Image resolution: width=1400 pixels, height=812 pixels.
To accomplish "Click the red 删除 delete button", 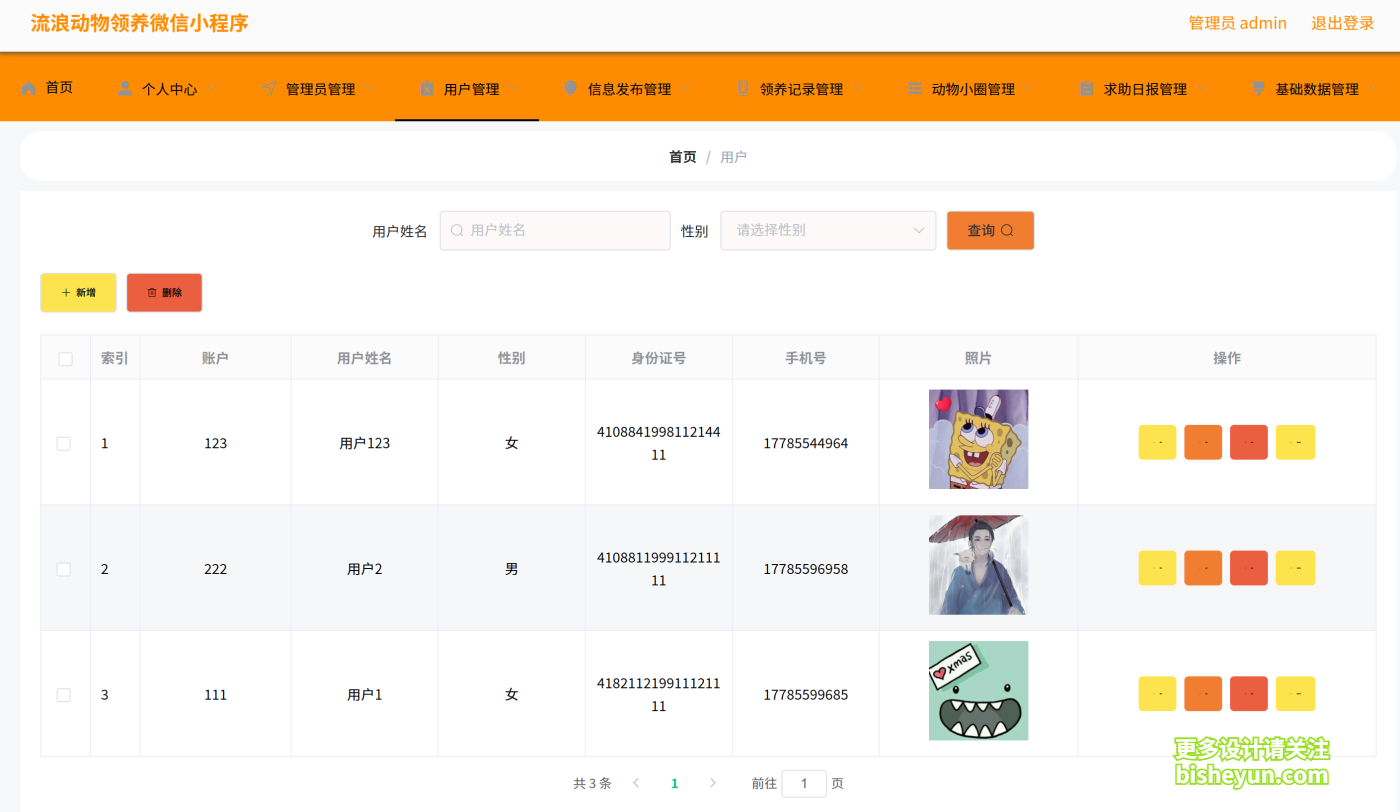I will [164, 293].
